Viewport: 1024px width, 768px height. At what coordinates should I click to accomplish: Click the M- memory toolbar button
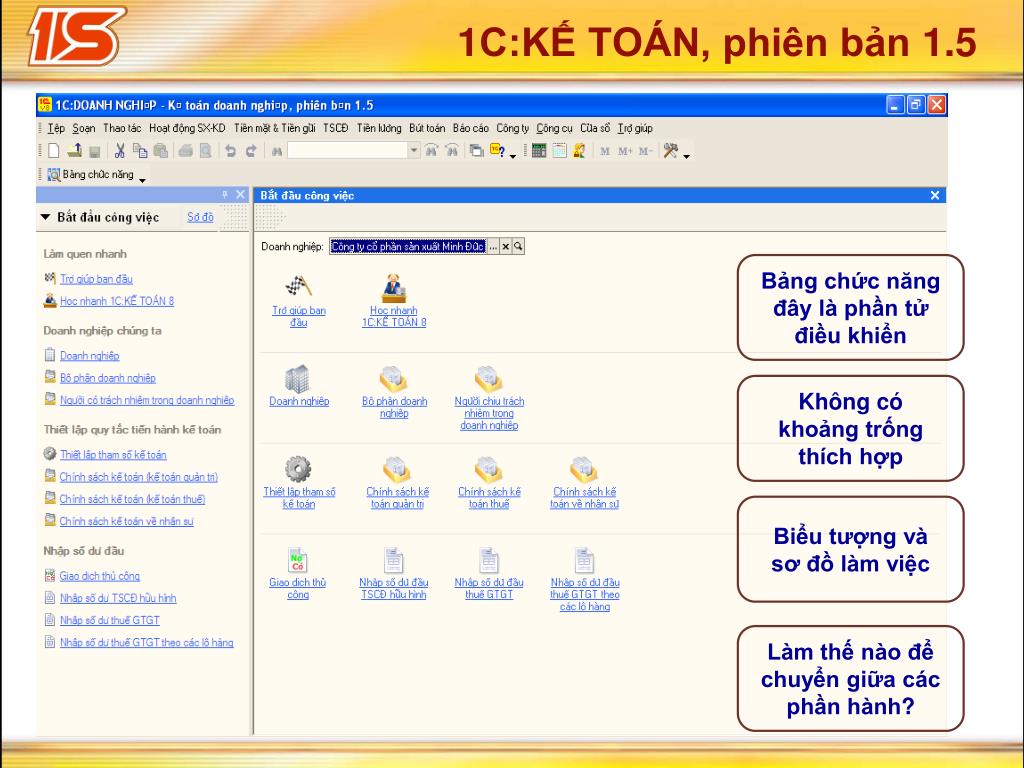[x=646, y=152]
